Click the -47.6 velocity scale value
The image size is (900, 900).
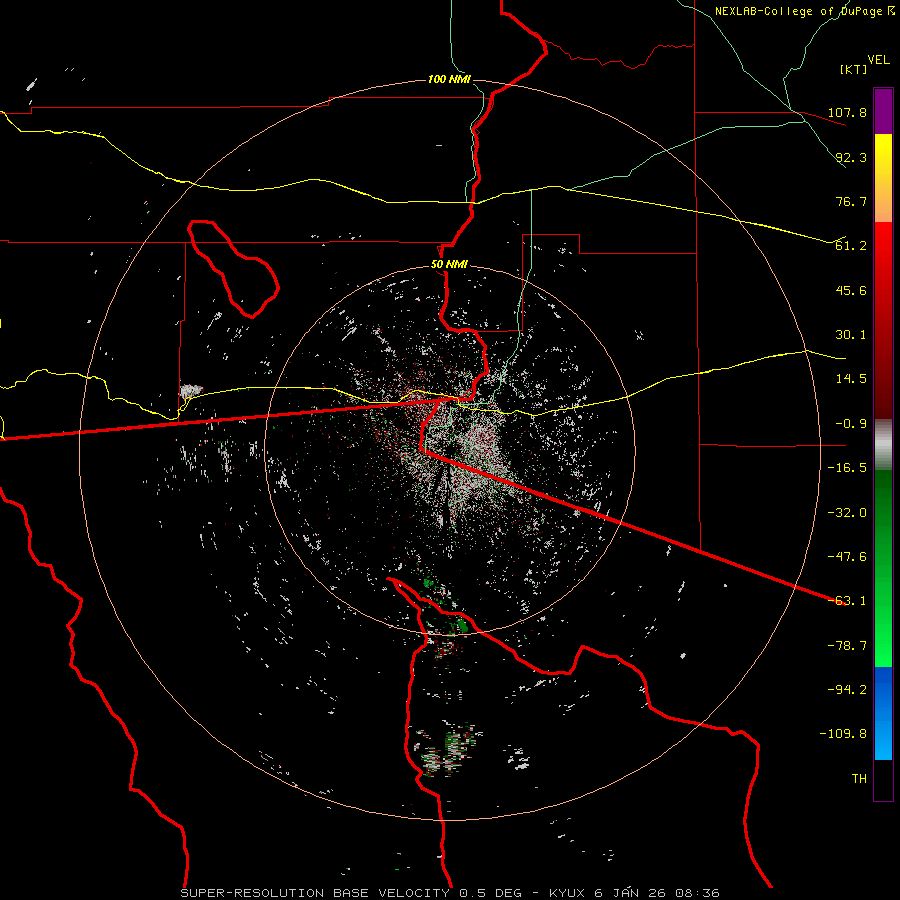847,557
